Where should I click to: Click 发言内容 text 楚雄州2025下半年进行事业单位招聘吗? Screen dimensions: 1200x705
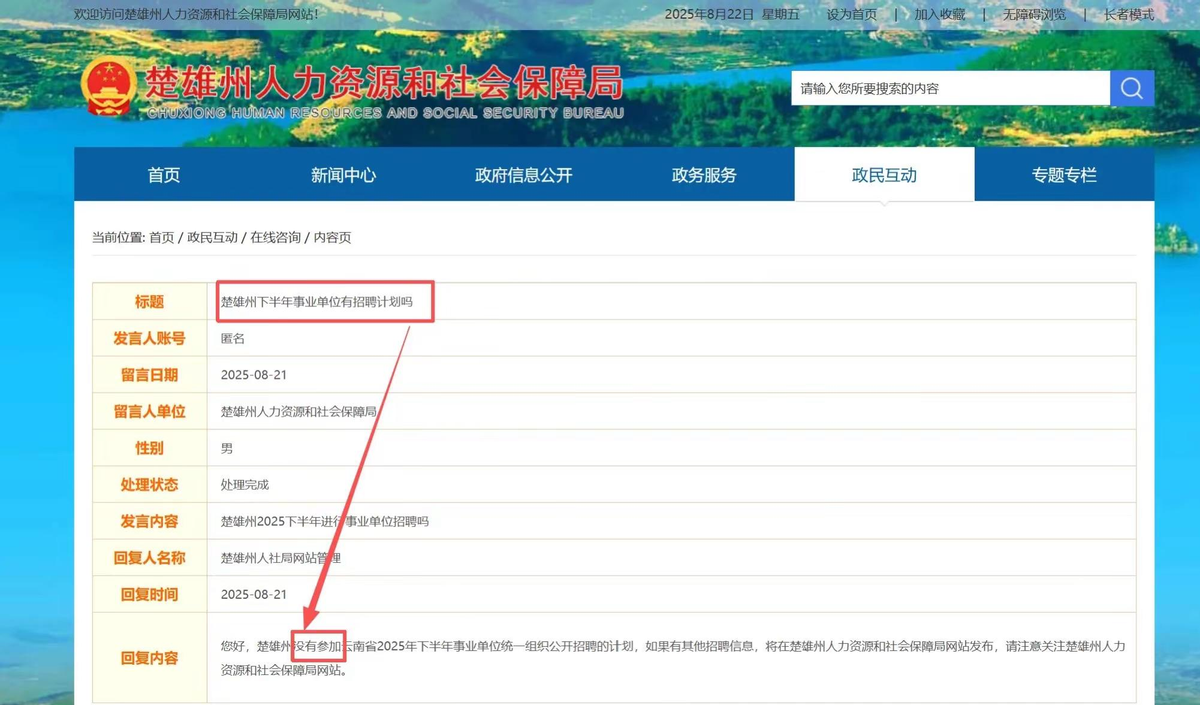[x=325, y=521]
